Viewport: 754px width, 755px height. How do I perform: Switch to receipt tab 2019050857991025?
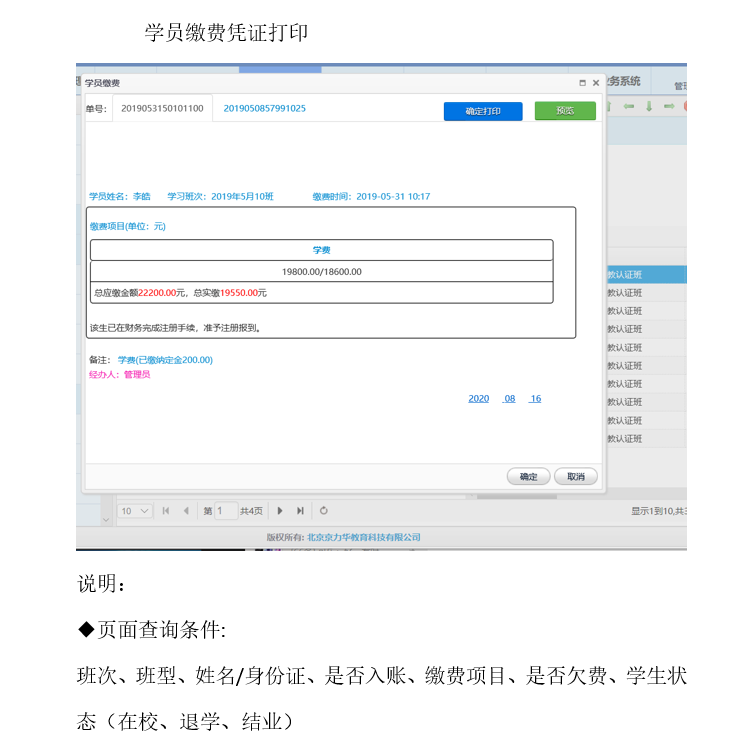click(264, 108)
